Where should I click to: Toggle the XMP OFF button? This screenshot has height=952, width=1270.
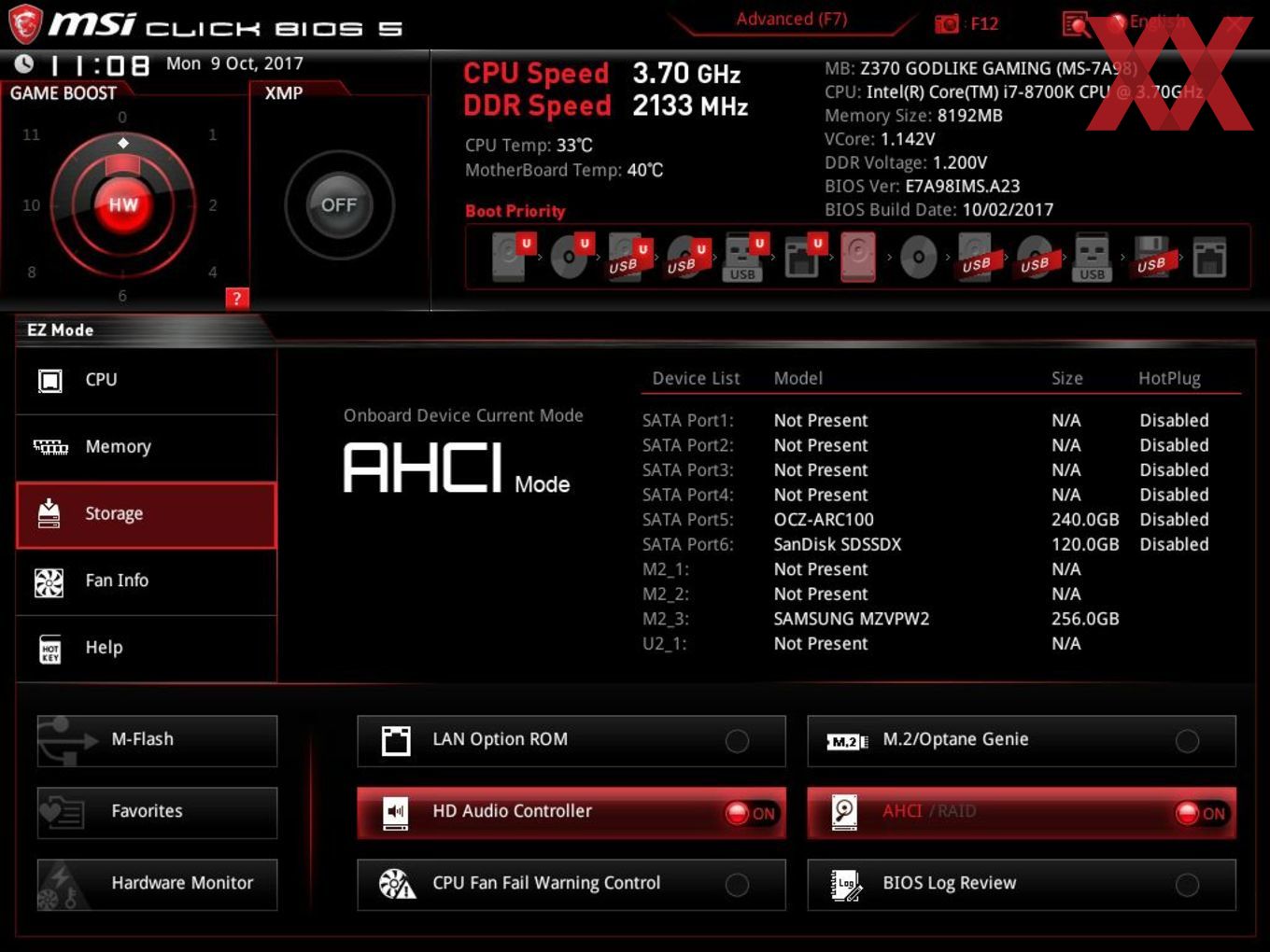coord(339,204)
